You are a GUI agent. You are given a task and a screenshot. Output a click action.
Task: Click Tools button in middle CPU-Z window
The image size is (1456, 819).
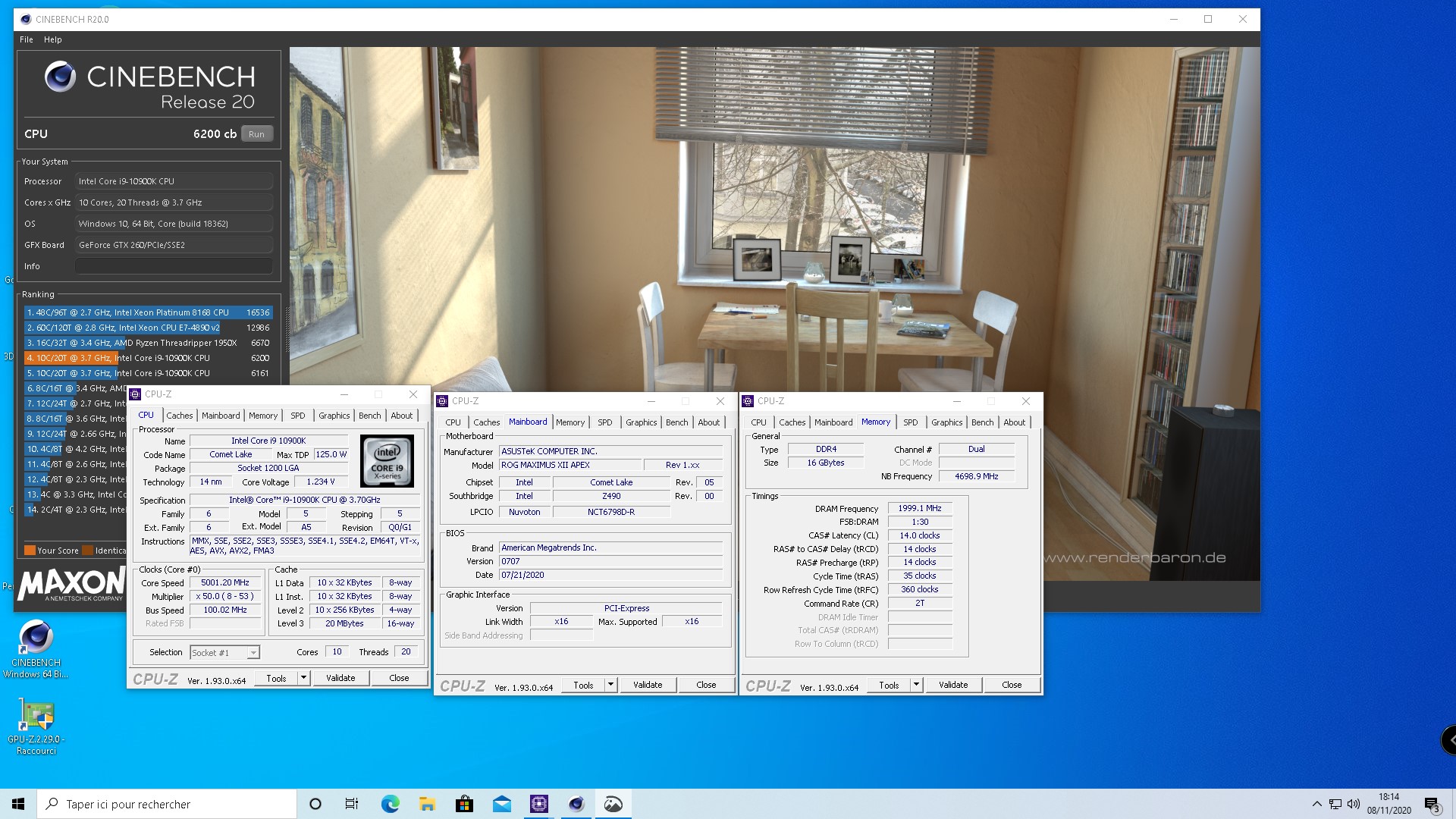pos(583,685)
